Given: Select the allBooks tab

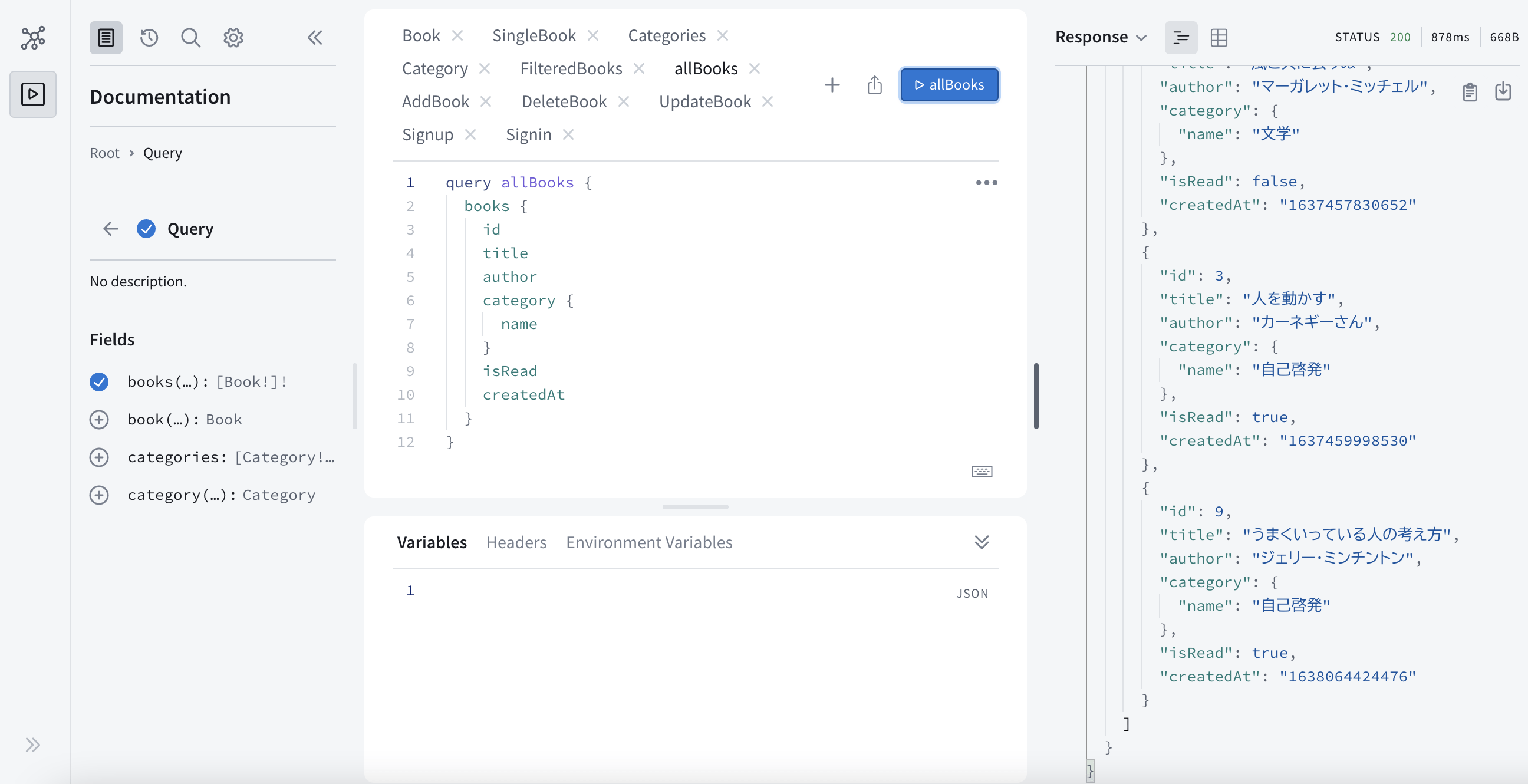Looking at the screenshot, I should [x=706, y=69].
